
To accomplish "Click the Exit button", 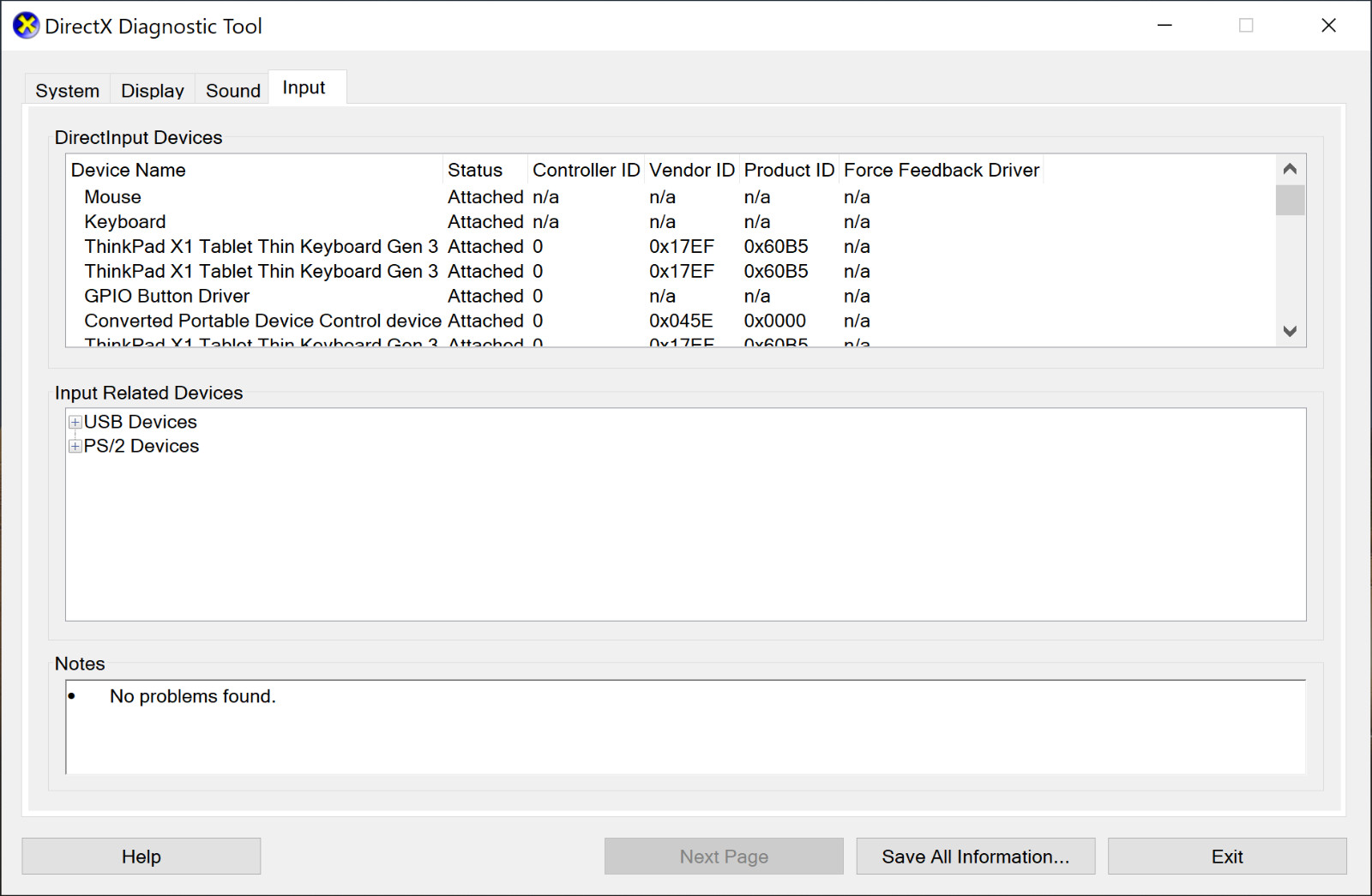I will pos(1227,857).
